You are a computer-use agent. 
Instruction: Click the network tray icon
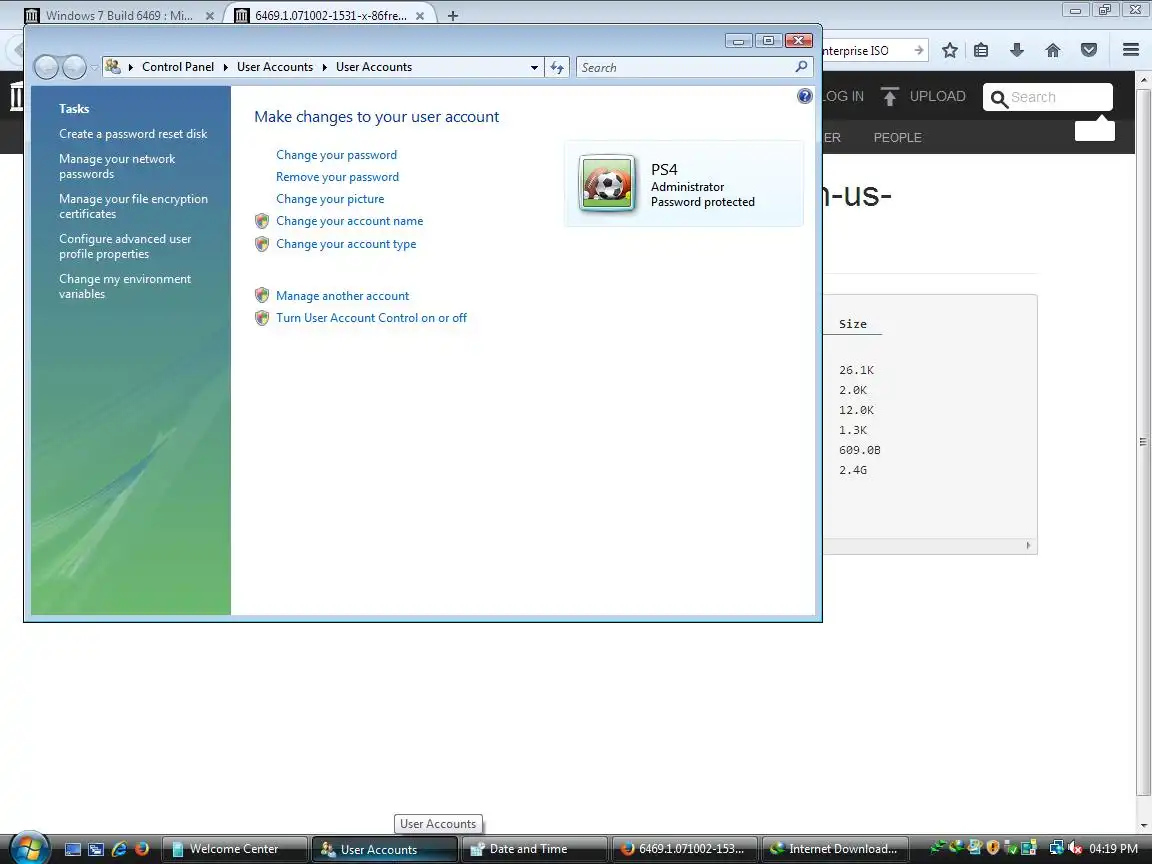pyautogui.click(x=1056, y=849)
